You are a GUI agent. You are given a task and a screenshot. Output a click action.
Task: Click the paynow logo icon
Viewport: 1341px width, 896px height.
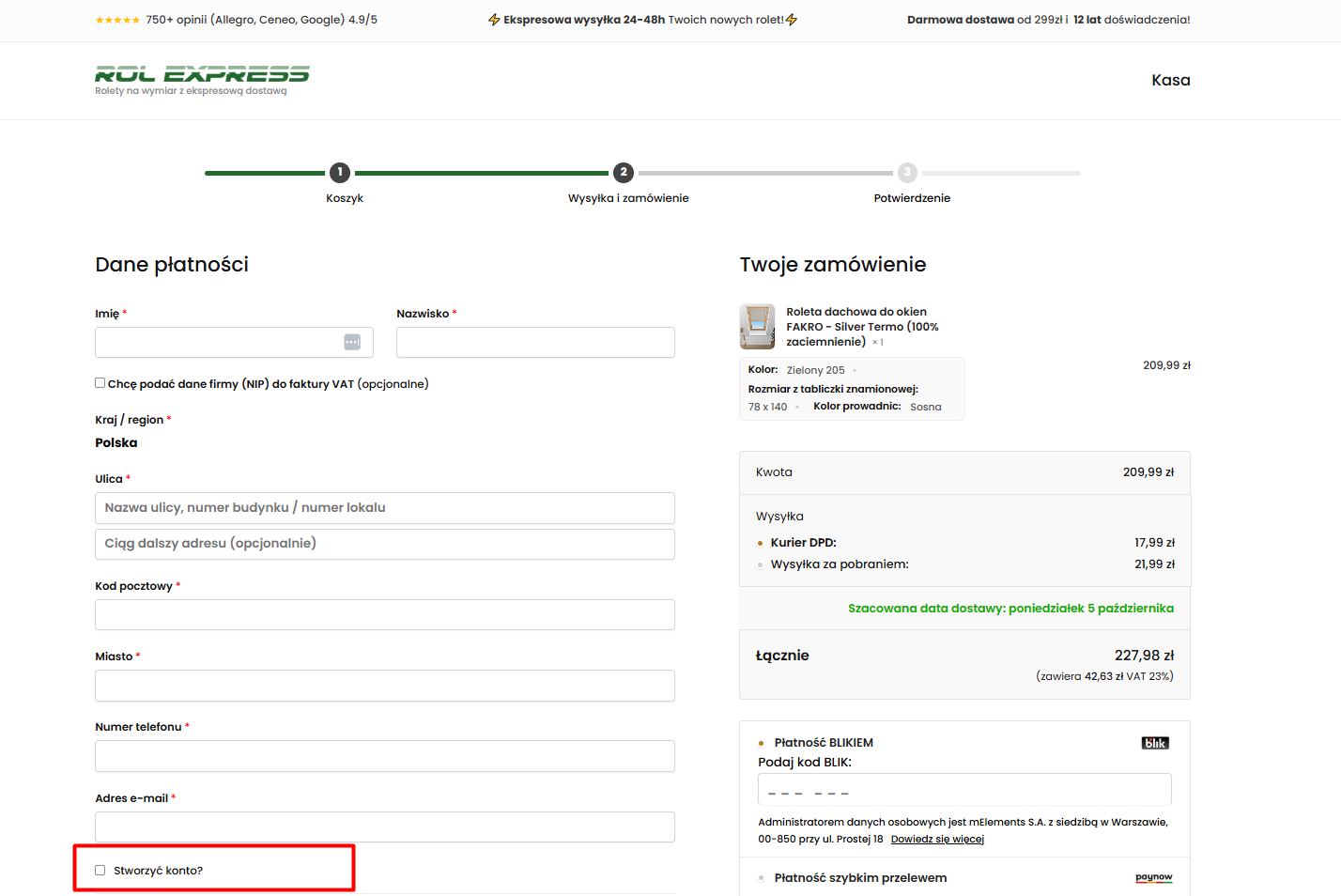tap(1154, 877)
